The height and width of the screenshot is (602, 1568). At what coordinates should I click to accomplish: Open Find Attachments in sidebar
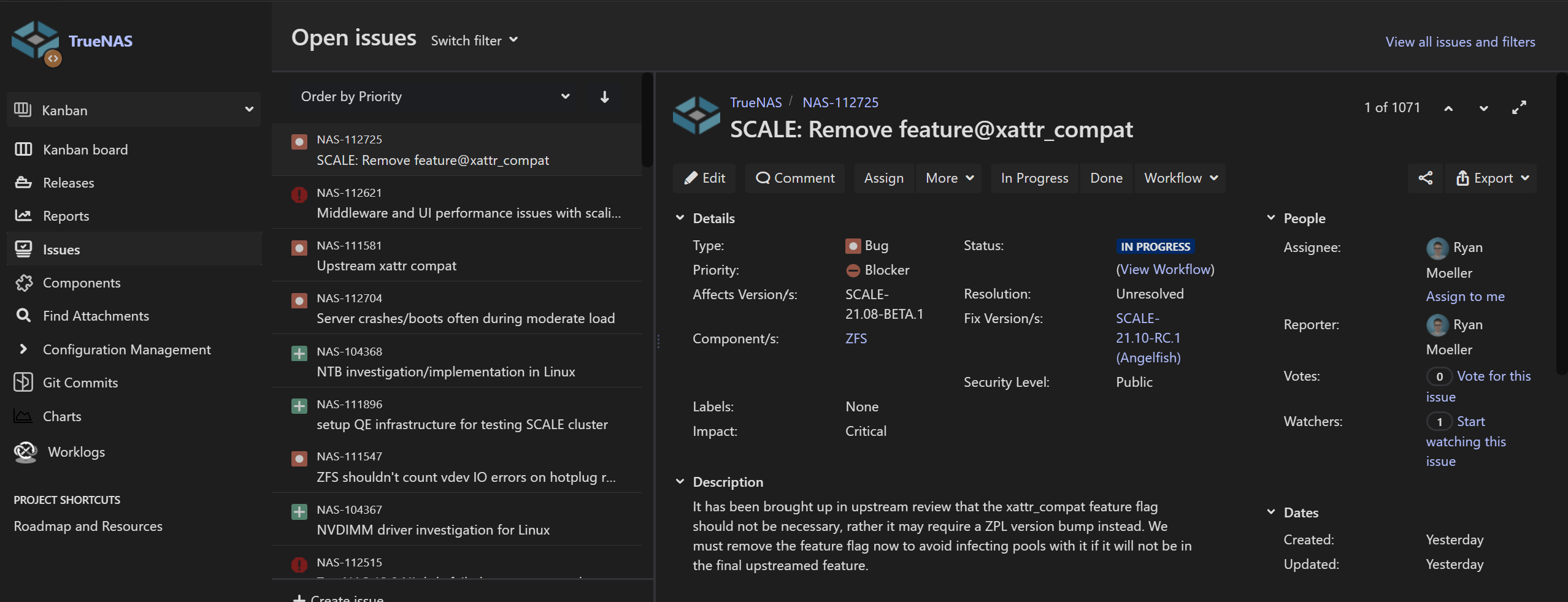point(96,316)
